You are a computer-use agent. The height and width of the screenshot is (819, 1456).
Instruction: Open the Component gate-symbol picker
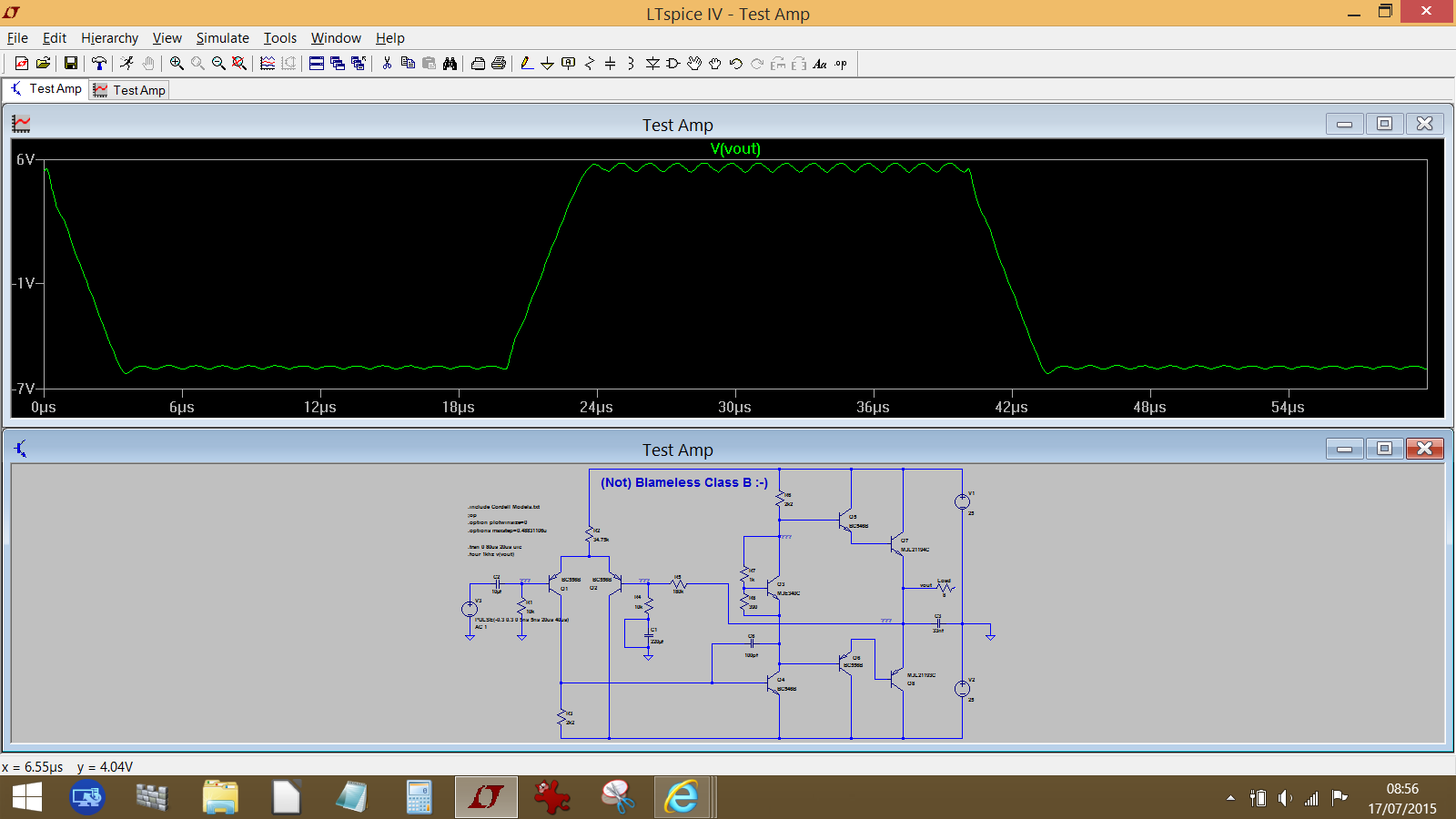pyautogui.click(x=673, y=63)
